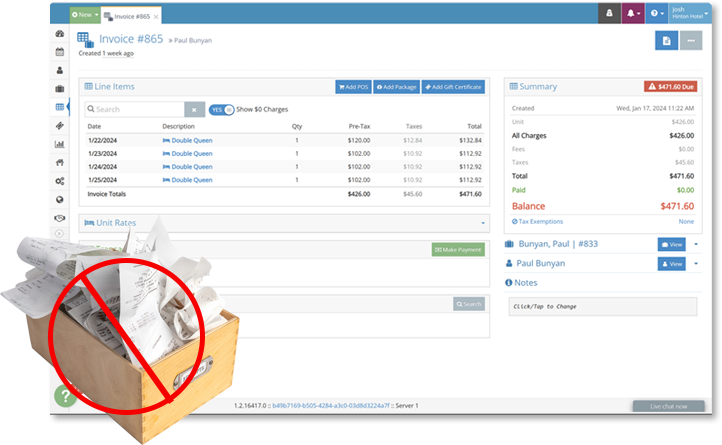
Task: Click the Notes heading
Action: (x=521, y=283)
